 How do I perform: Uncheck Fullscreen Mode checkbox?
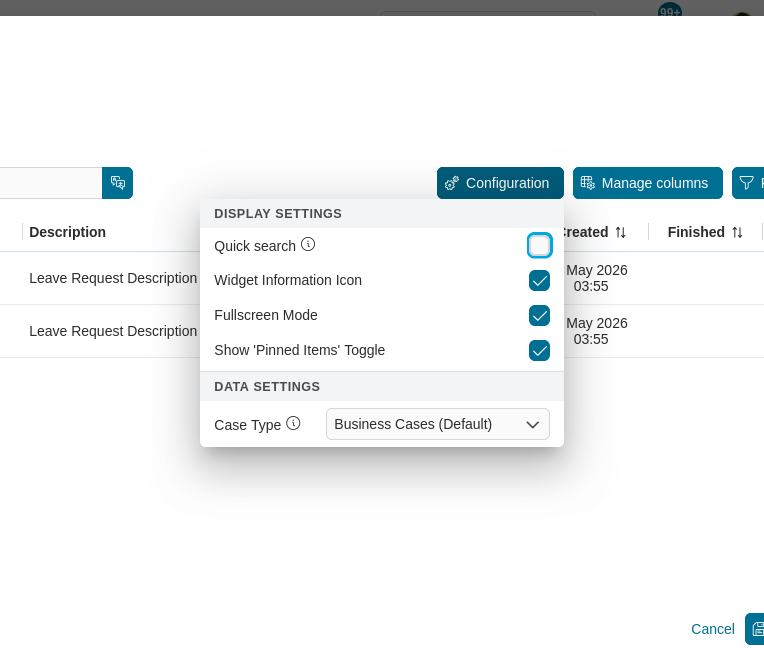pos(539,316)
